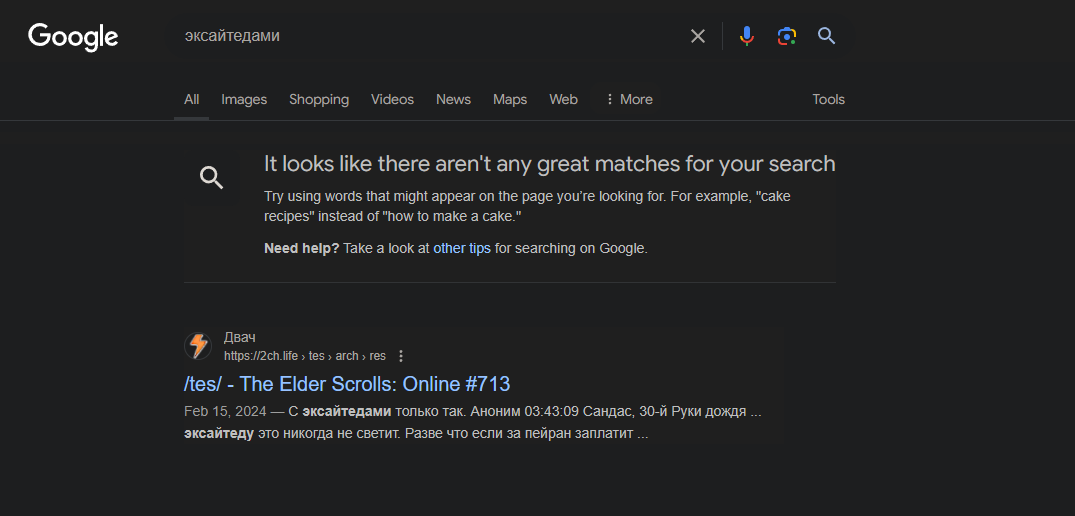Open Google Lens image search

(x=787, y=37)
